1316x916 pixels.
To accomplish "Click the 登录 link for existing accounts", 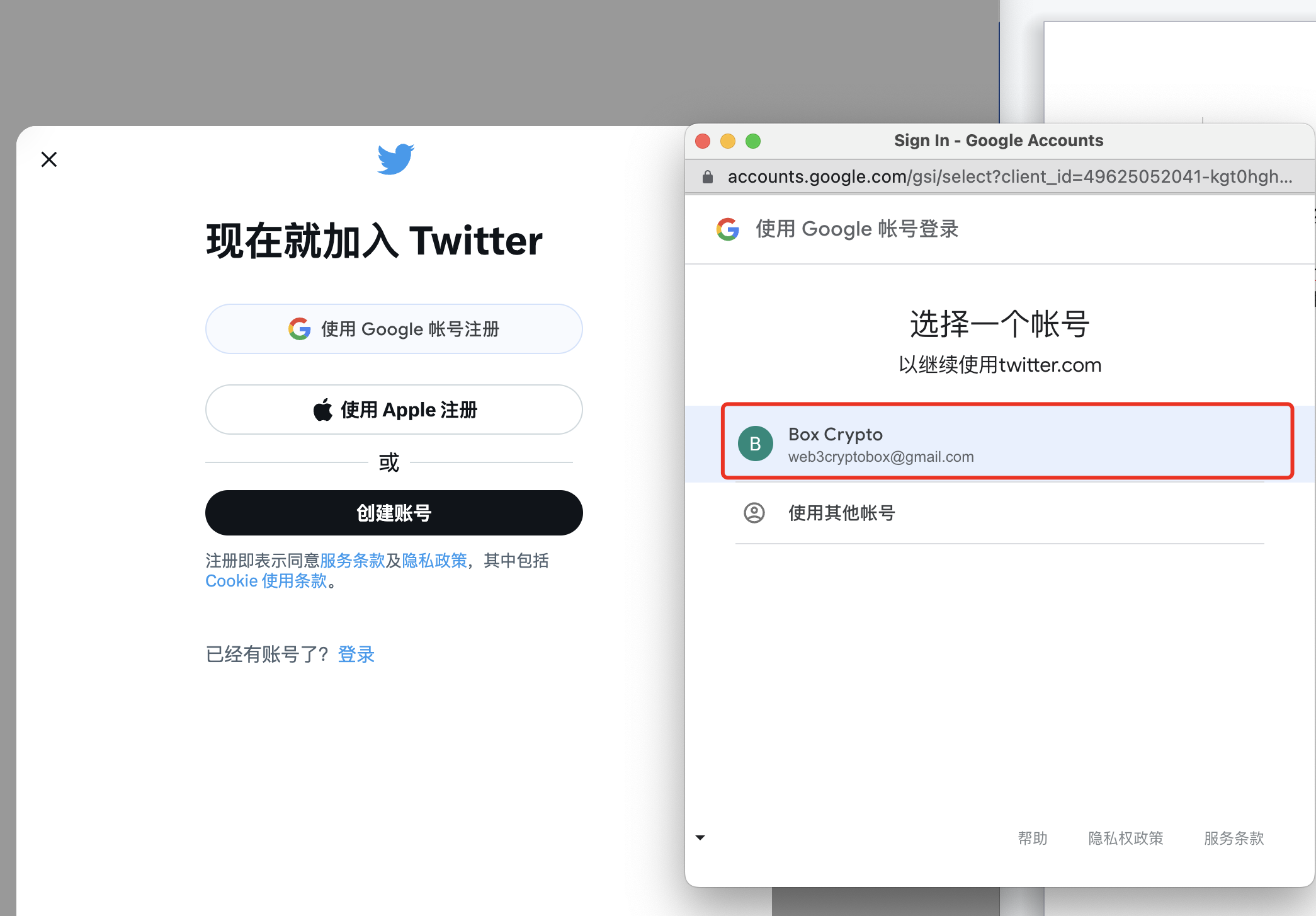I will click(x=356, y=655).
